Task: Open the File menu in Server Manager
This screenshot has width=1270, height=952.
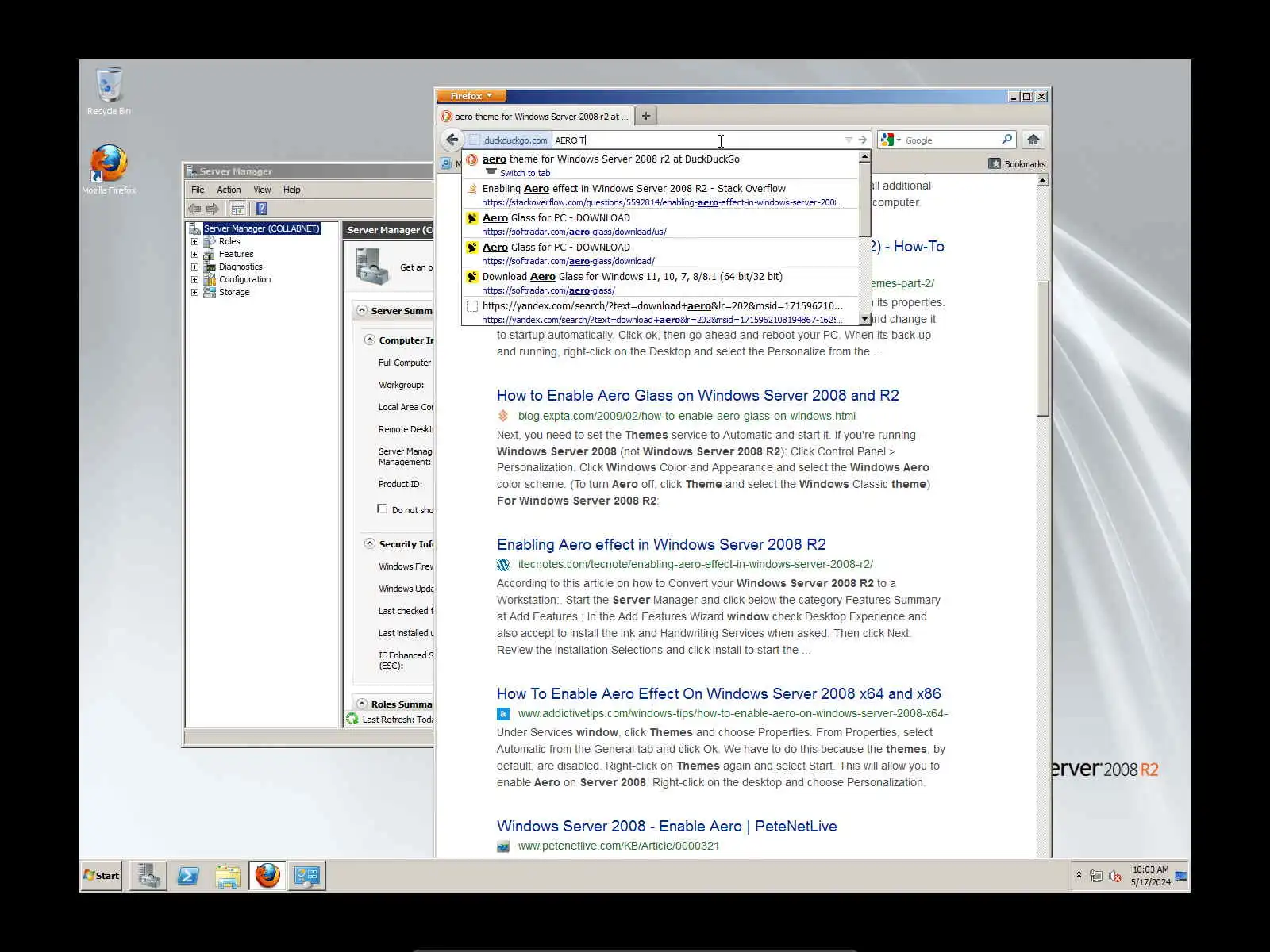Action: click(x=198, y=190)
